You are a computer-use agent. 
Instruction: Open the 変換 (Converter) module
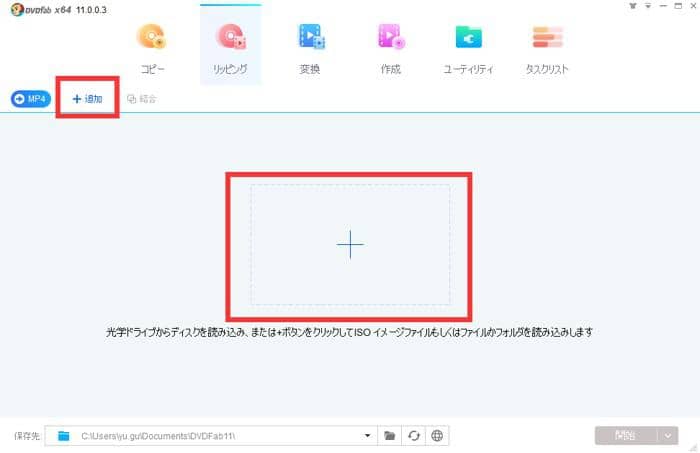pyautogui.click(x=311, y=48)
